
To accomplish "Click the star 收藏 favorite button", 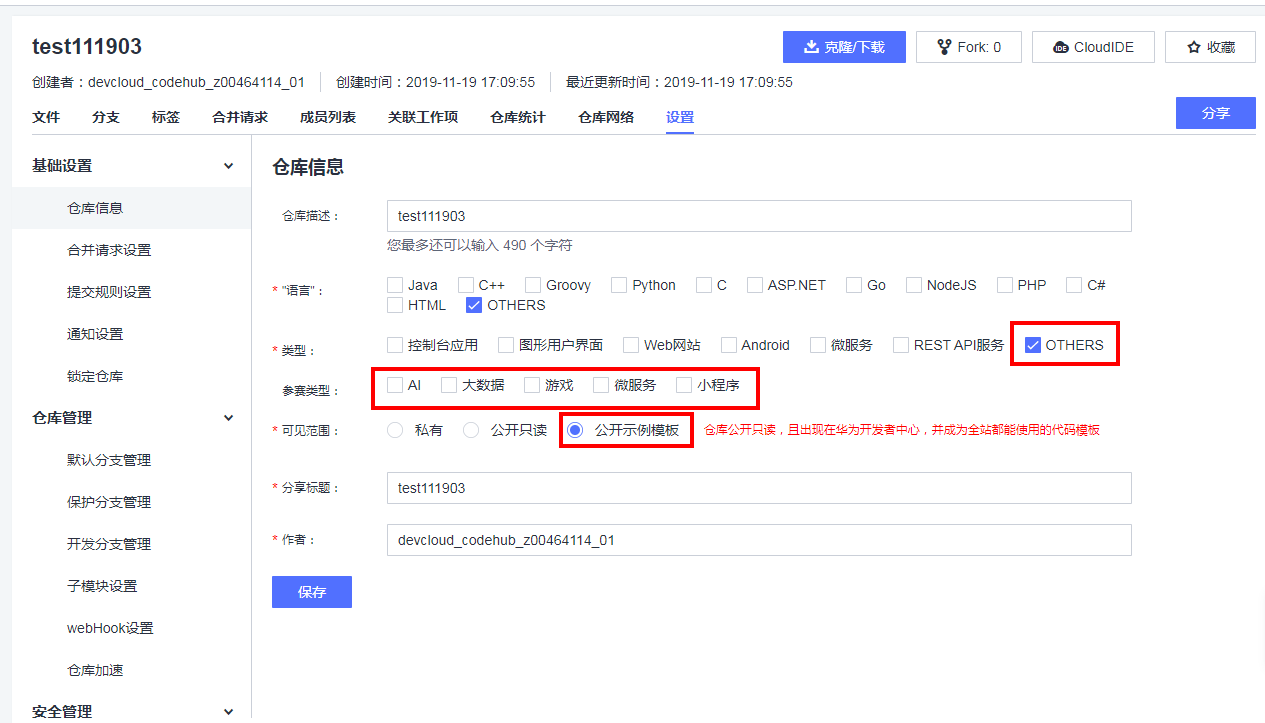I will [1210, 47].
